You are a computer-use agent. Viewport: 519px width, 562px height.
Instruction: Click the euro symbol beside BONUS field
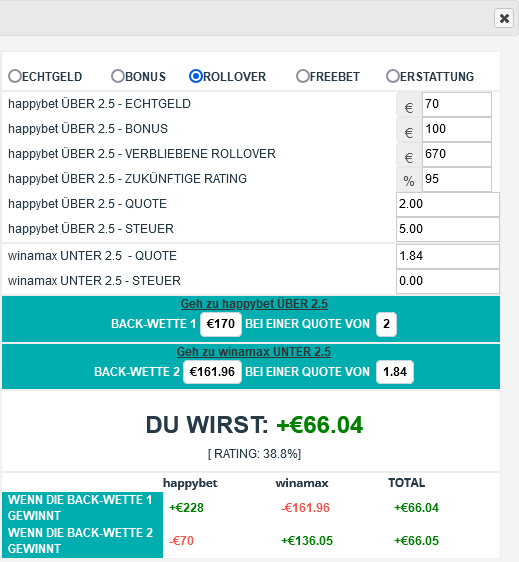click(409, 133)
